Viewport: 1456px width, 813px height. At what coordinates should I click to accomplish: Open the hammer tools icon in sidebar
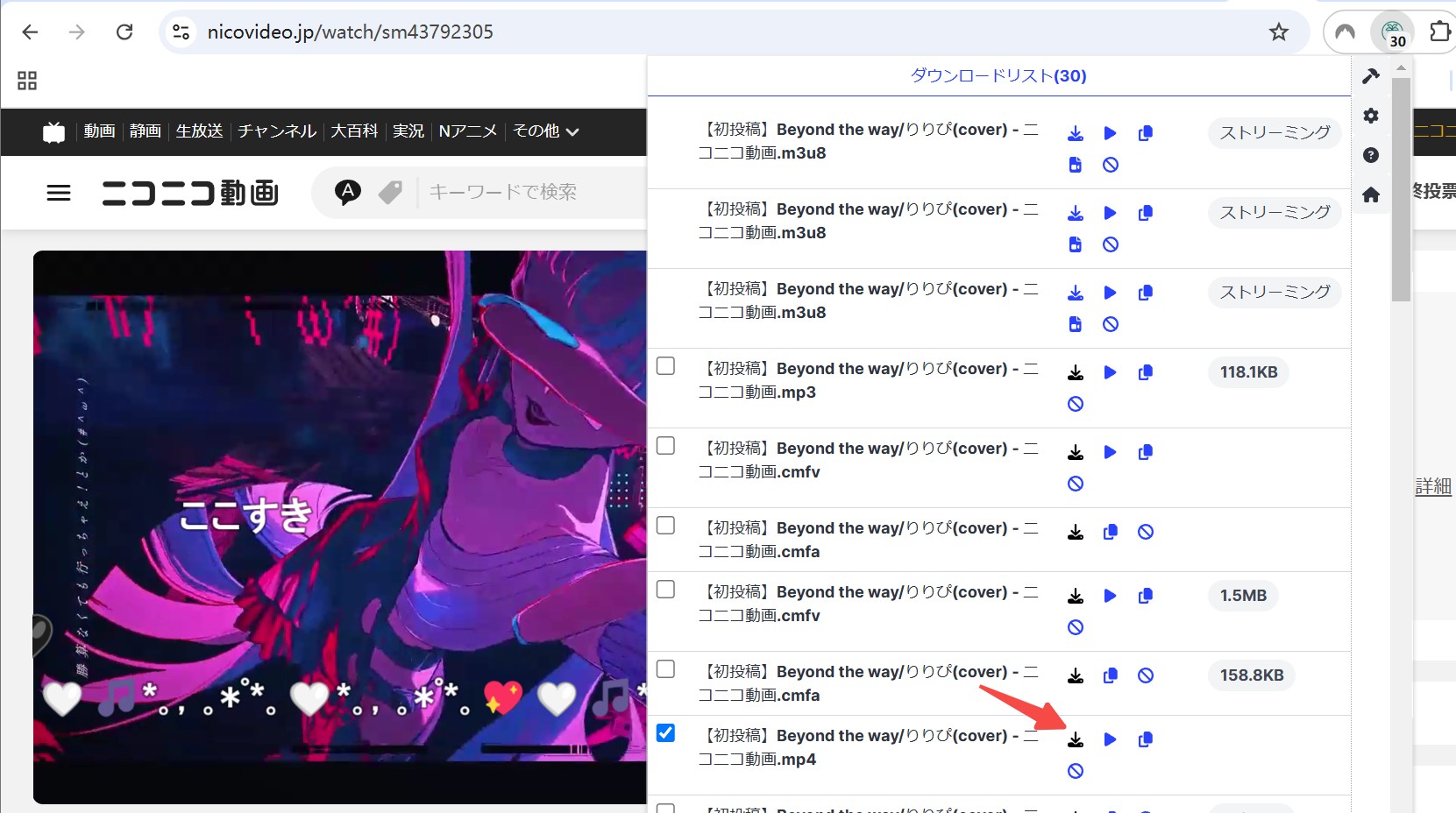[x=1371, y=76]
